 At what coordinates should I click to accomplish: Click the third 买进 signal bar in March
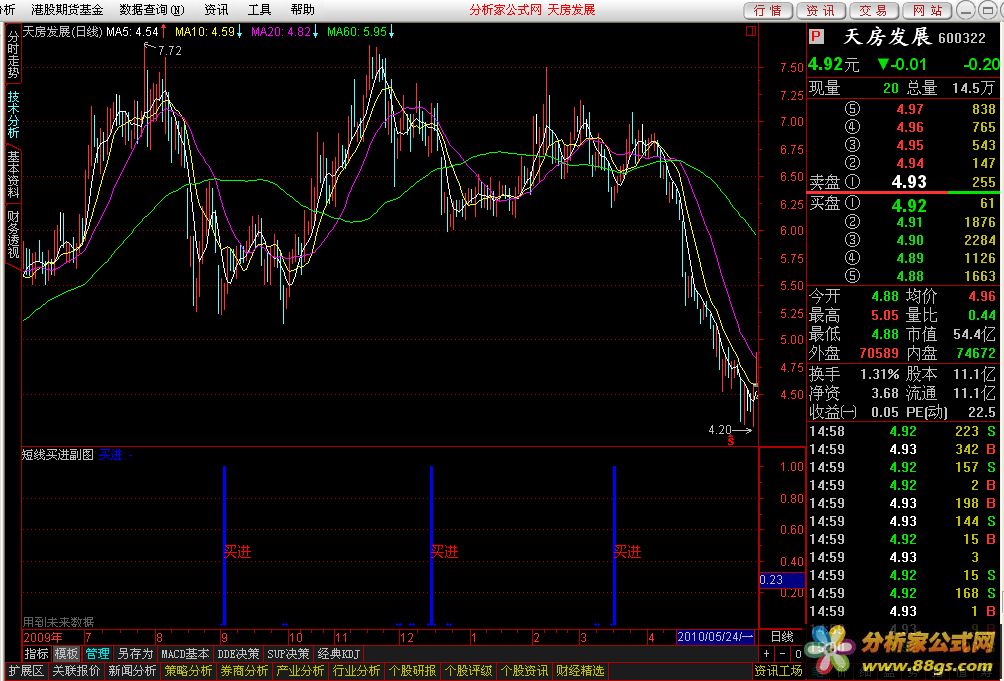click(614, 545)
